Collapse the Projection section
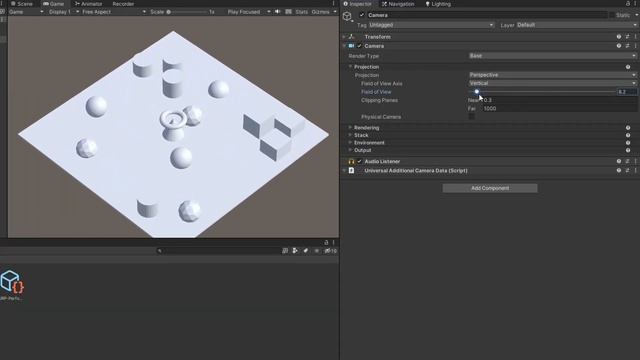This screenshot has height=360, width=640. pos(350,67)
